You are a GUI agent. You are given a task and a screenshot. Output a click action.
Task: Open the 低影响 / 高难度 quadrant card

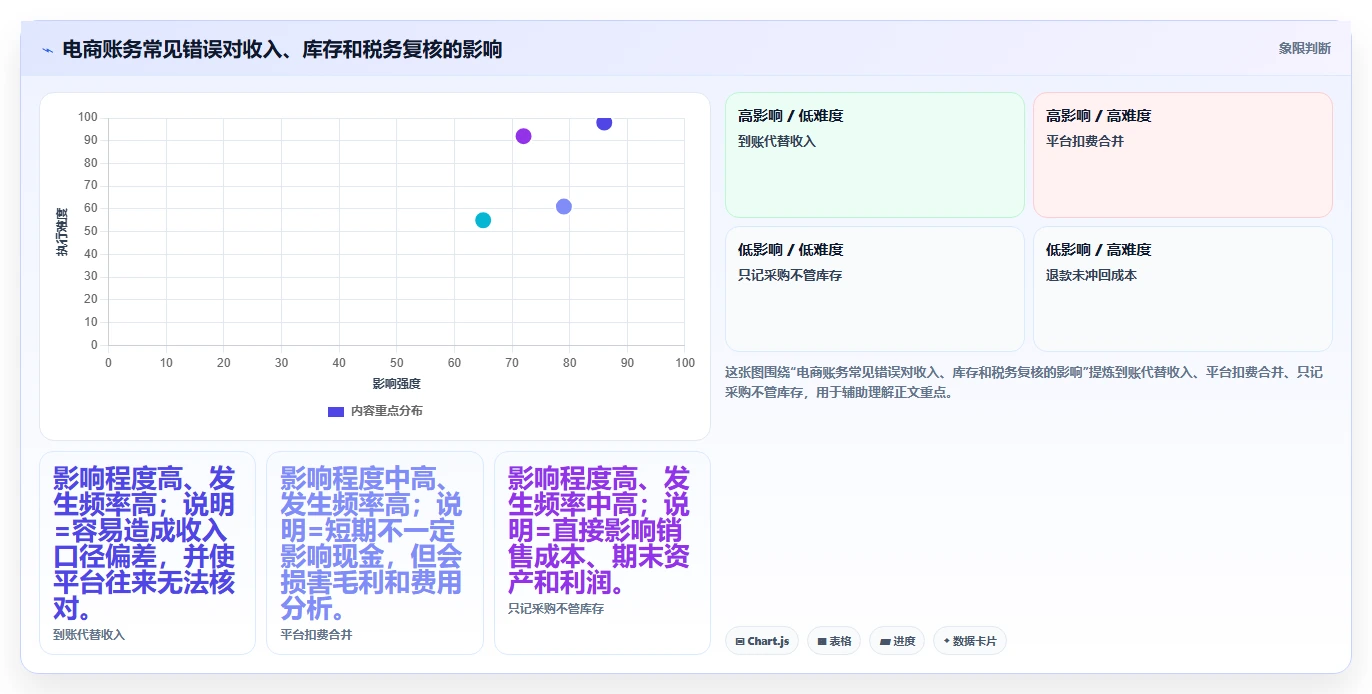coord(1182,289)
